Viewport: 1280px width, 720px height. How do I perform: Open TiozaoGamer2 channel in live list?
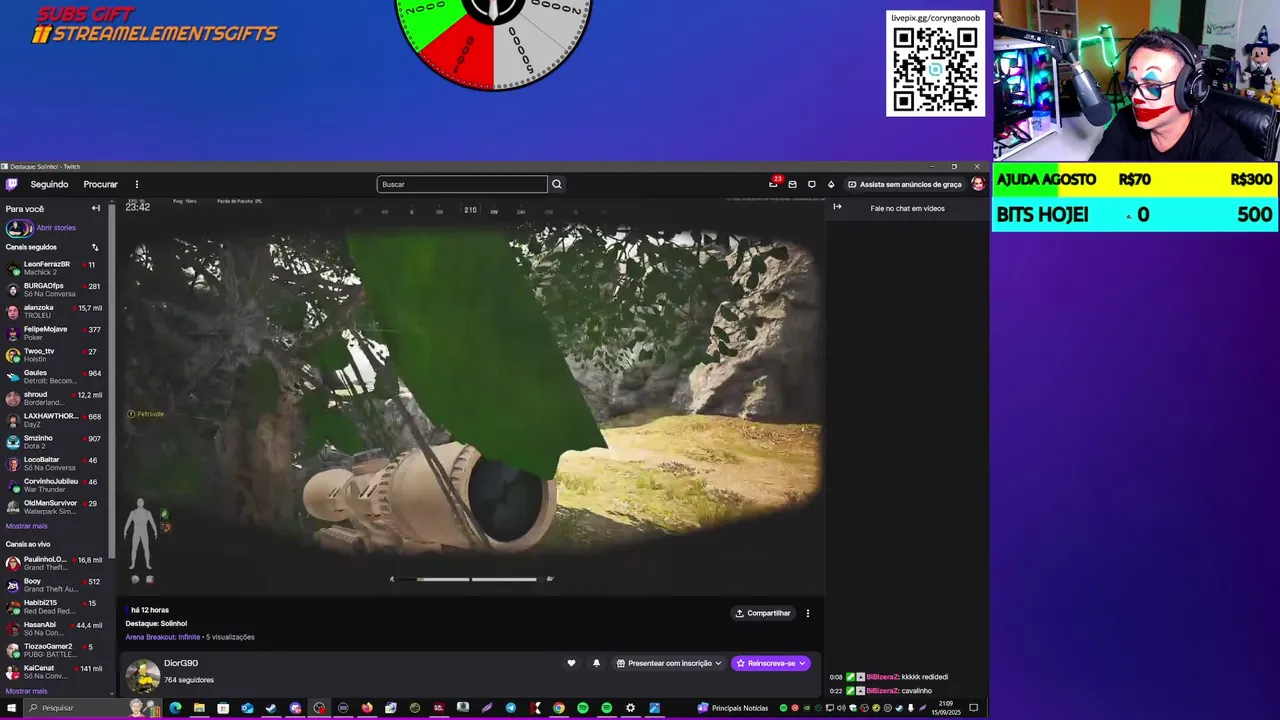[x=56, y=650]
